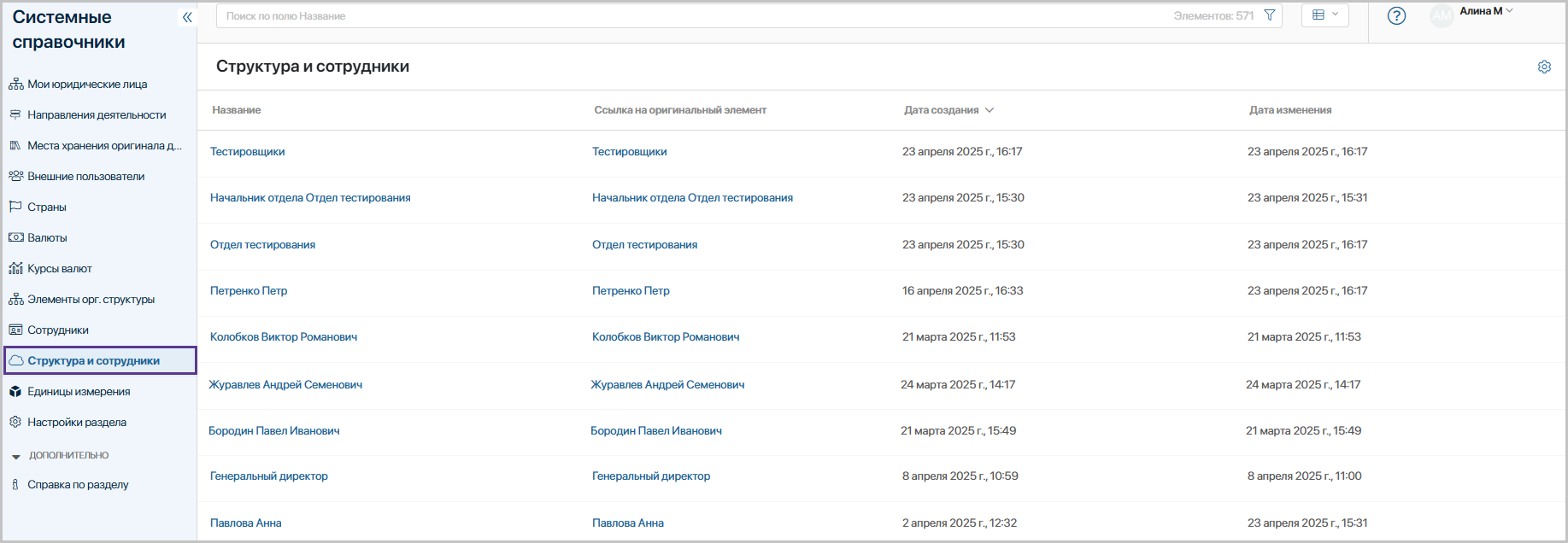
Task: Expand the Алина М user menu
Action: 1487,11
